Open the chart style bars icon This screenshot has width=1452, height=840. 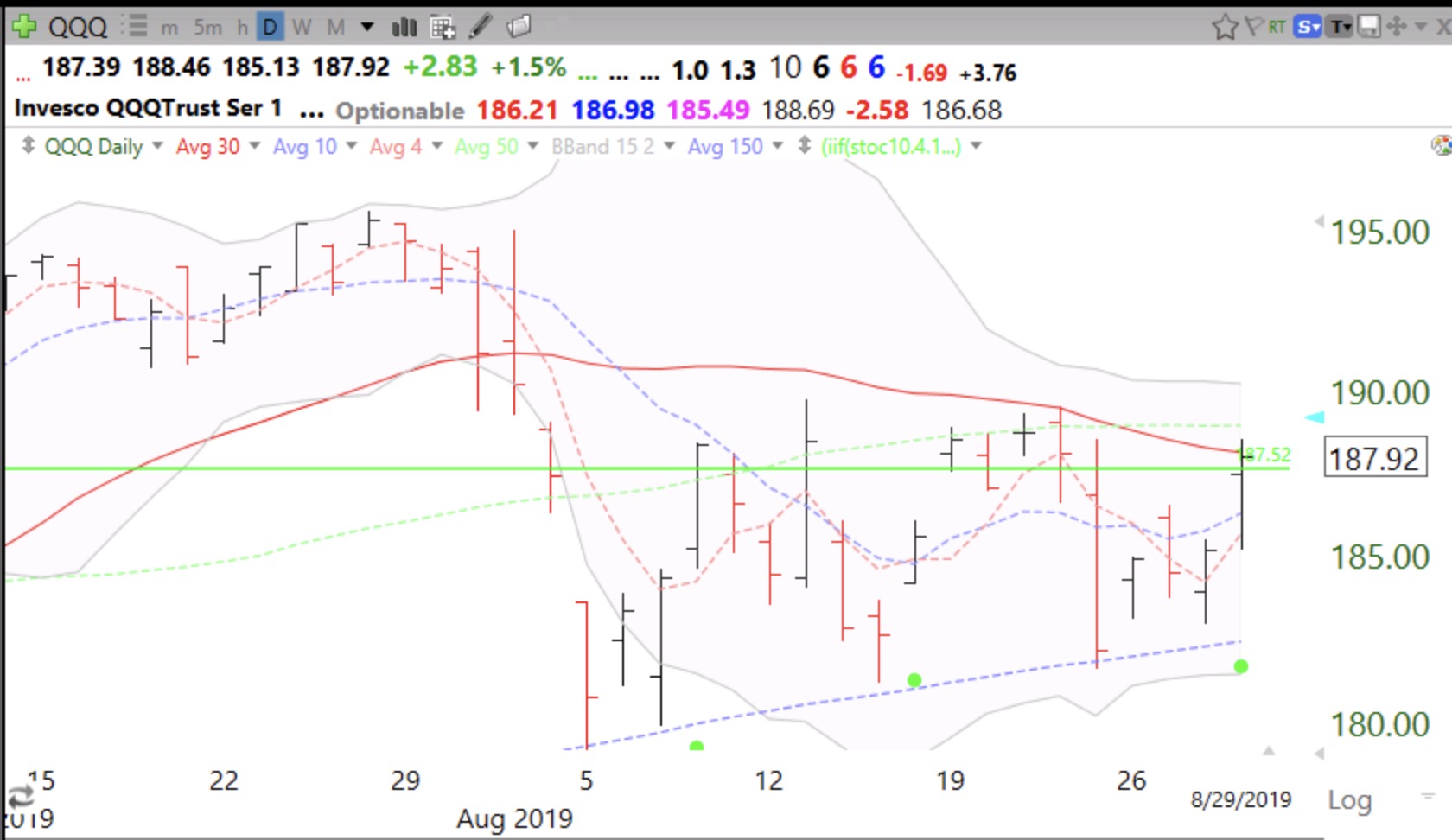pyautogui.click(x=404, y=28)
